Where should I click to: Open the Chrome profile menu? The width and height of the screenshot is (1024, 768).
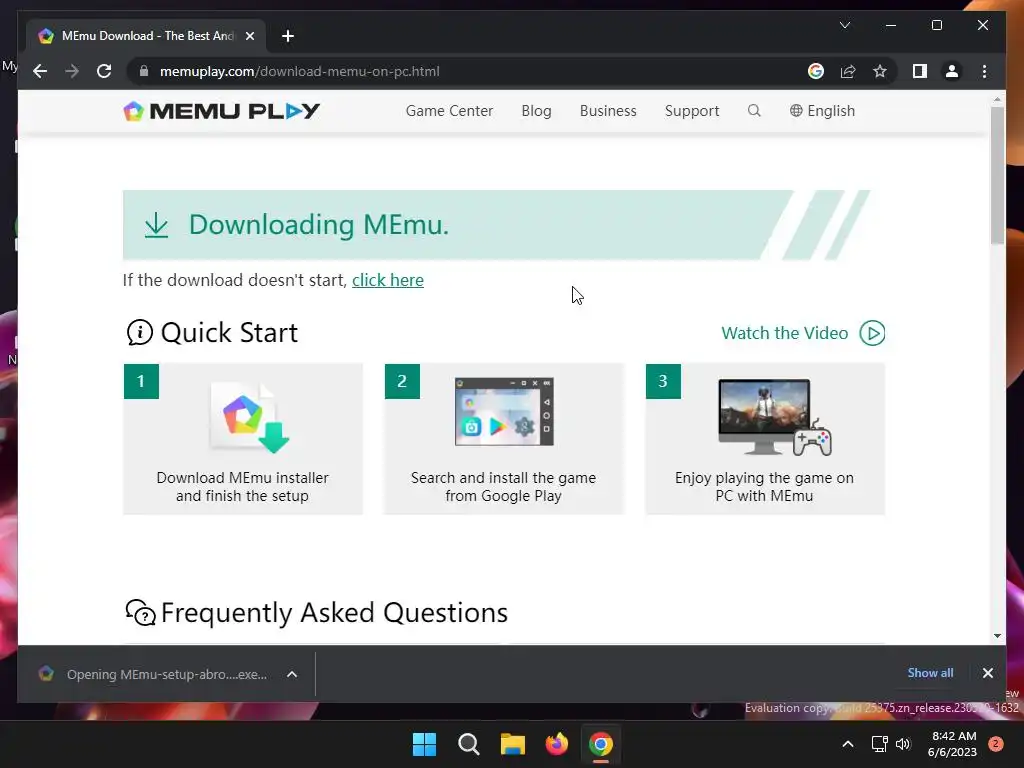pos(952,71)
